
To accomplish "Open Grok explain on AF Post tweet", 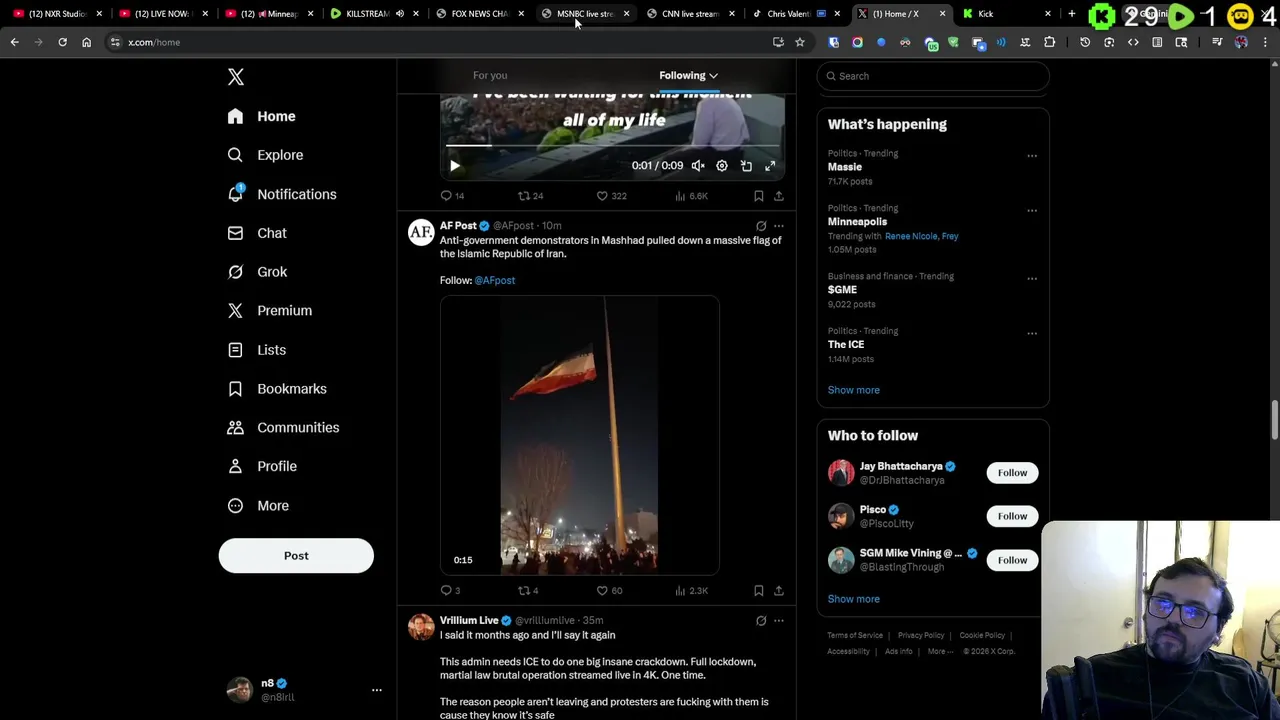I will click(x=761, y=226).
